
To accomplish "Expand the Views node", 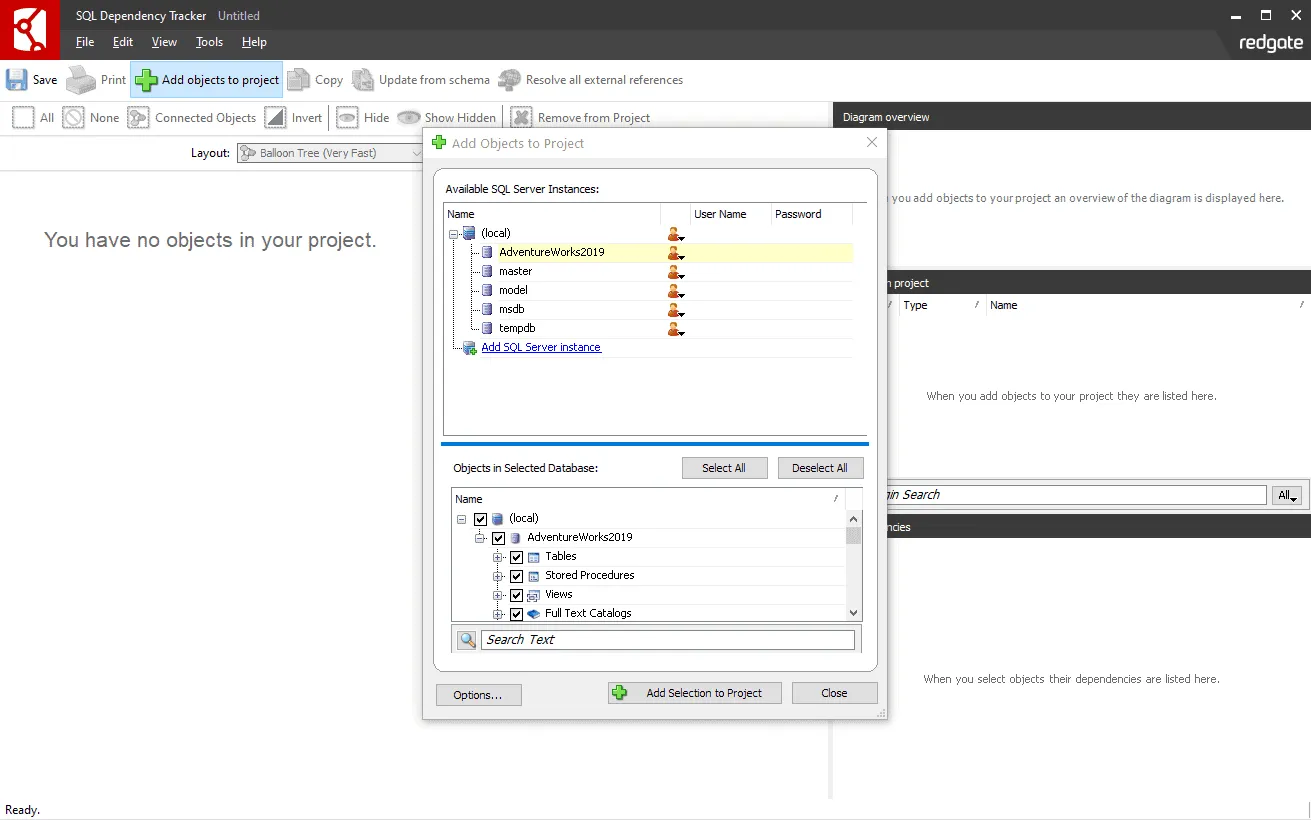I will 498,595.
